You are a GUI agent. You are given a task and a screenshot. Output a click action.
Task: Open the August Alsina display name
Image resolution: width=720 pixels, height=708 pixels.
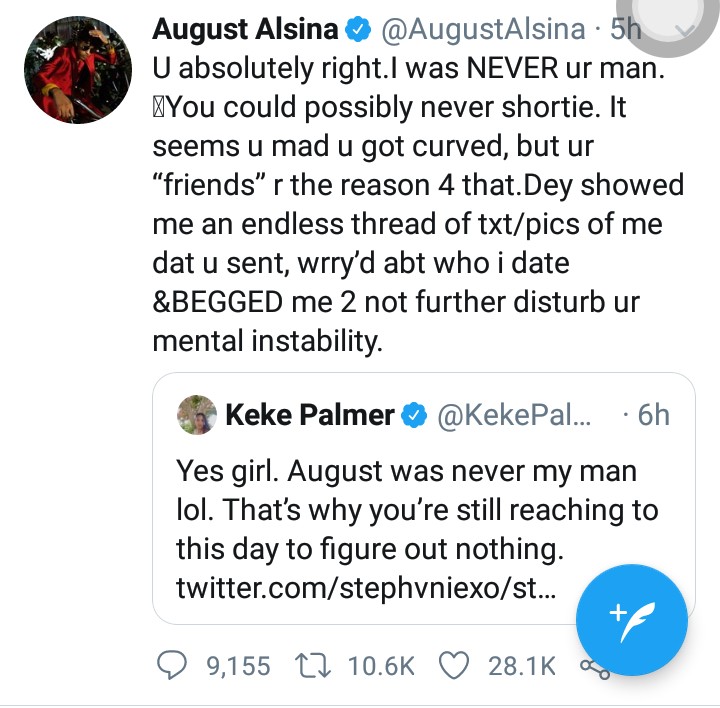pyautogui.click(x=245, y=30)
